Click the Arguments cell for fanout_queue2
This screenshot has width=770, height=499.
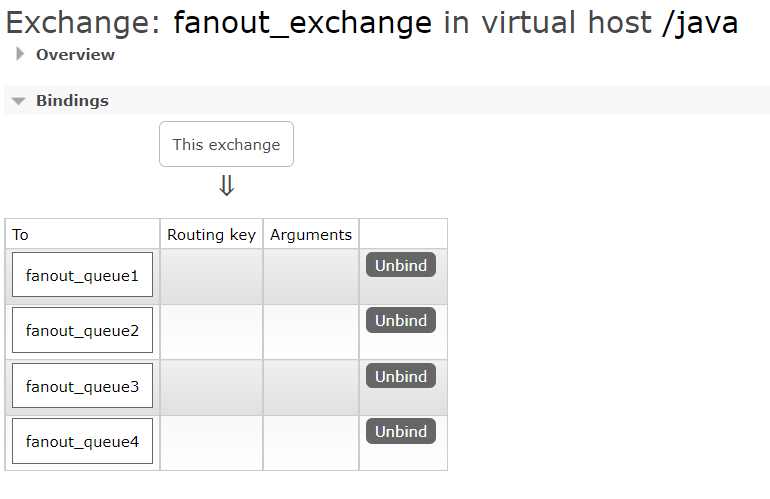pyautogui.click(x=311, y=331)
